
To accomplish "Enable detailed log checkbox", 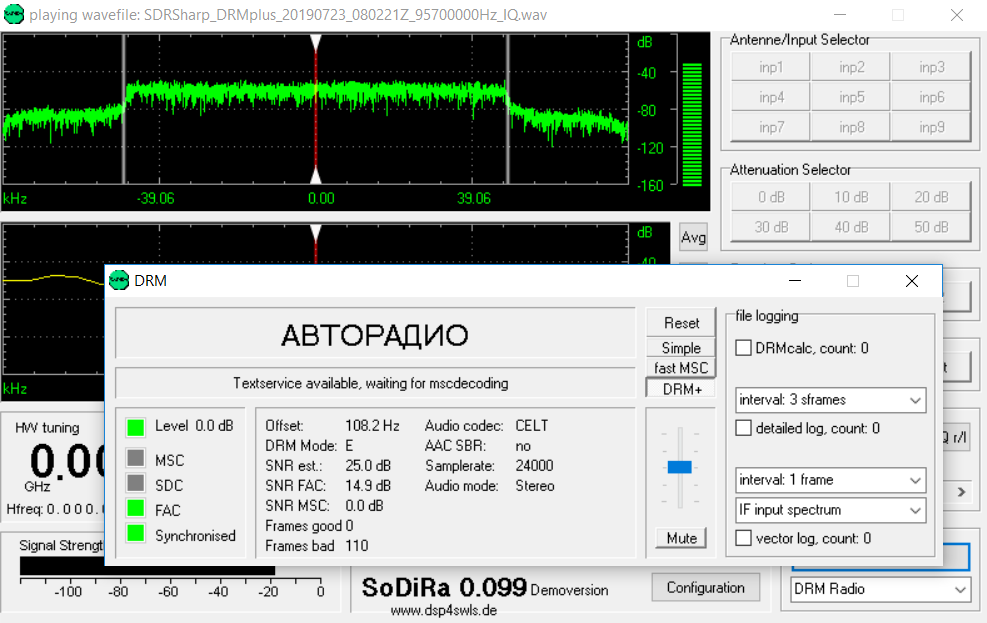I will coord(743,428).
